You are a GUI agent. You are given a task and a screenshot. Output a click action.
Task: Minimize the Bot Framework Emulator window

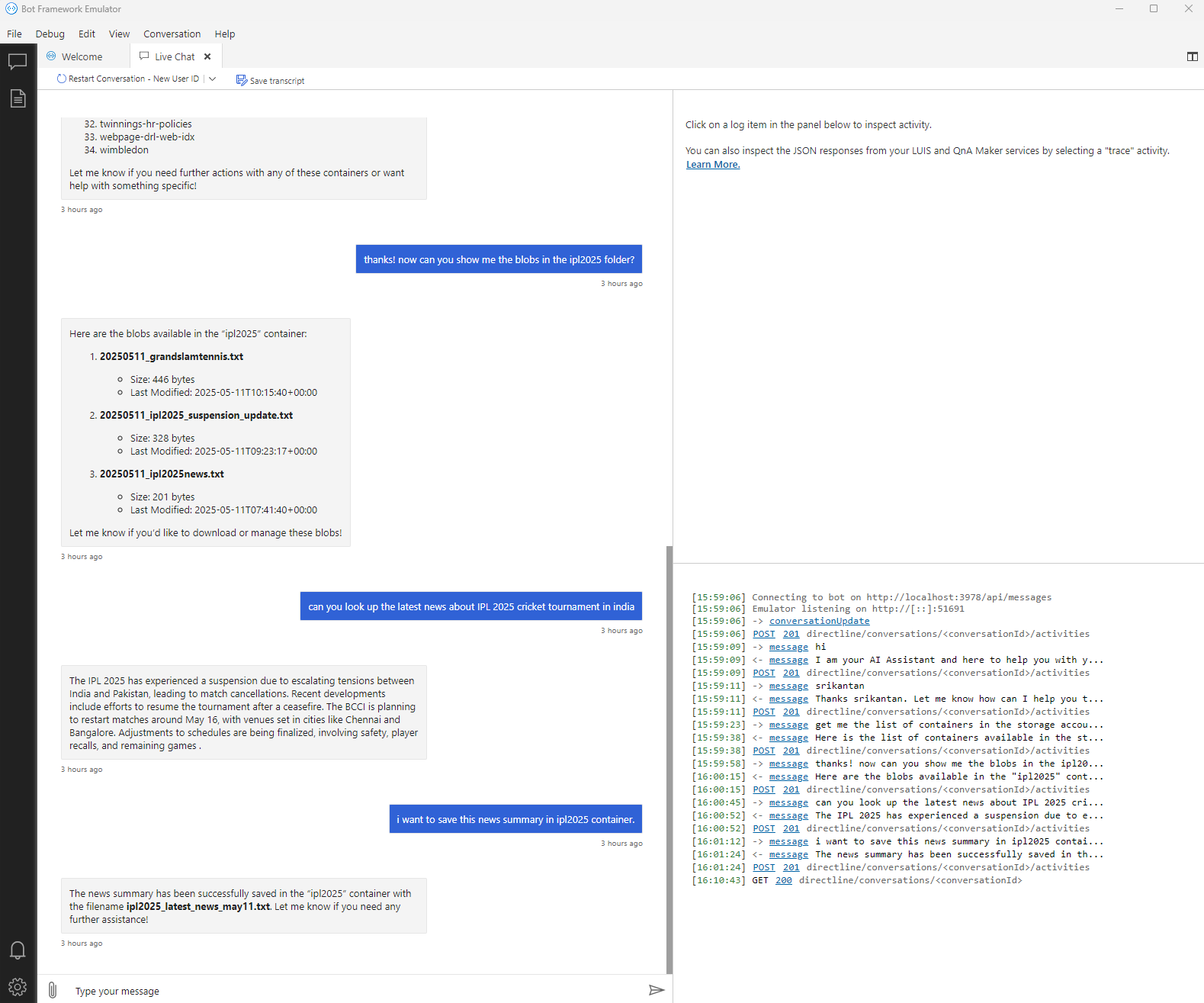pos(1119,8)
